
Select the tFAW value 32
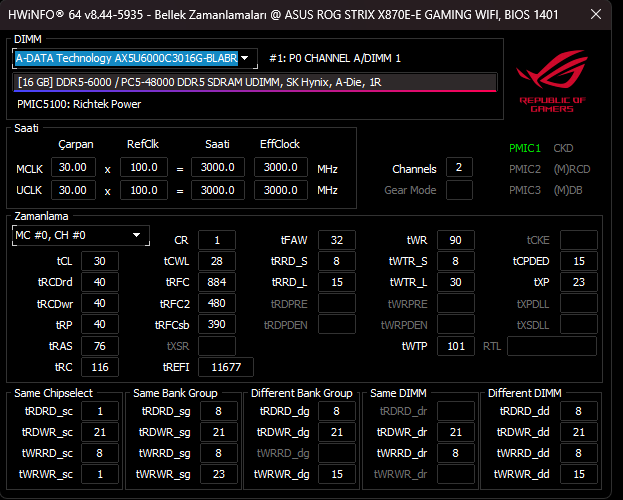click(337, 240)
